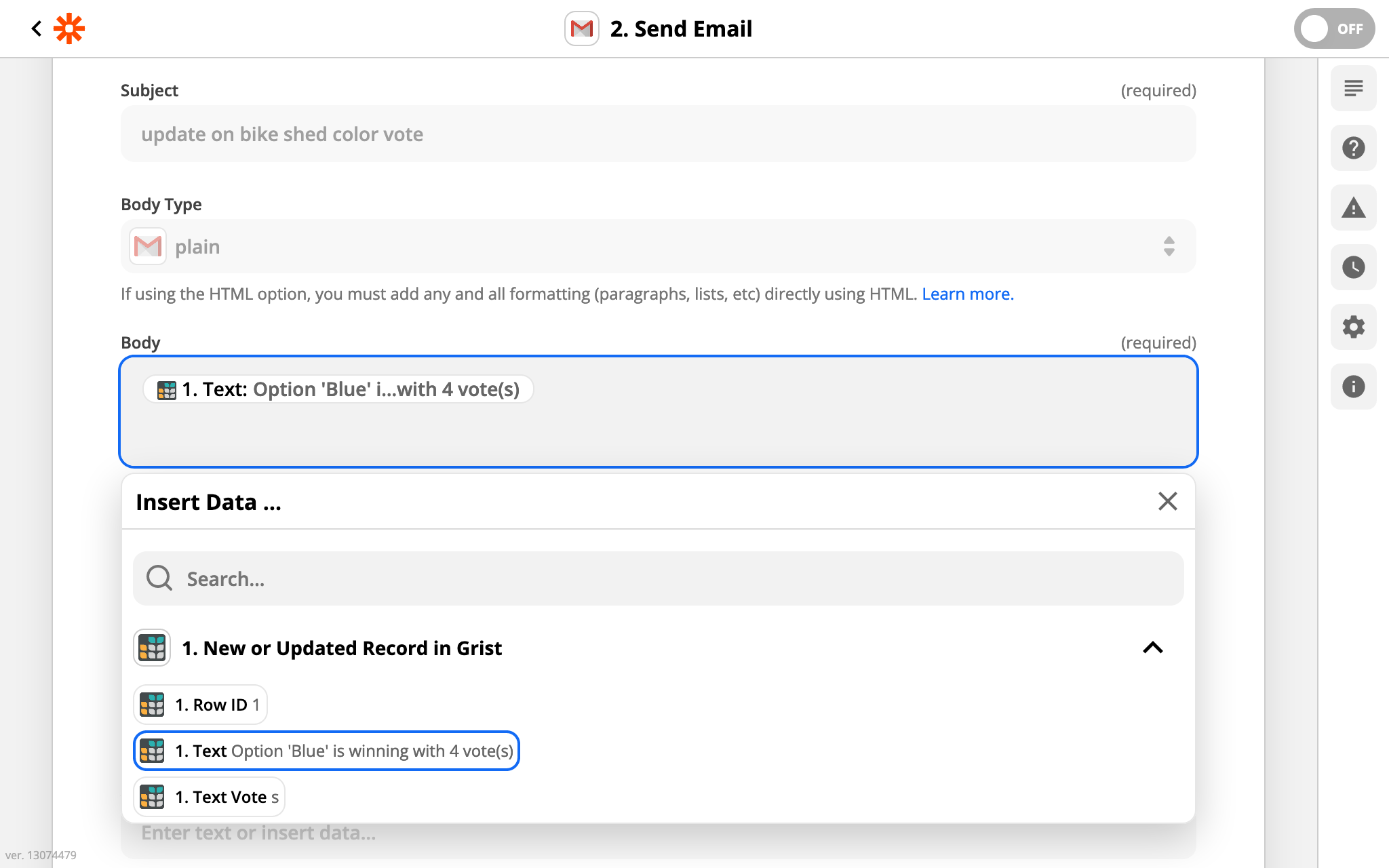This screenshot has width=1389, height=868.
Task: Close the Insert Data dialog
Action: [1167, 502]
